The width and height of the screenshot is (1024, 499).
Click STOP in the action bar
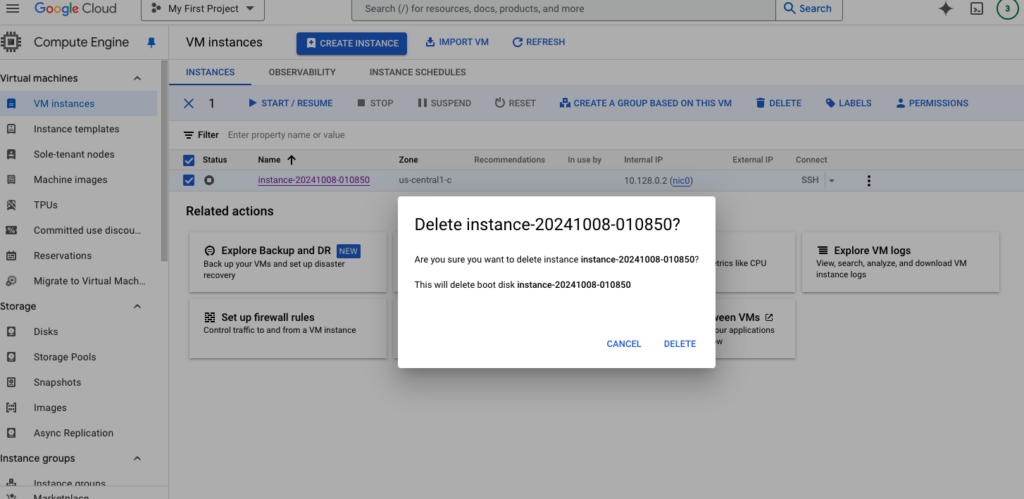[x=375, y=103]
